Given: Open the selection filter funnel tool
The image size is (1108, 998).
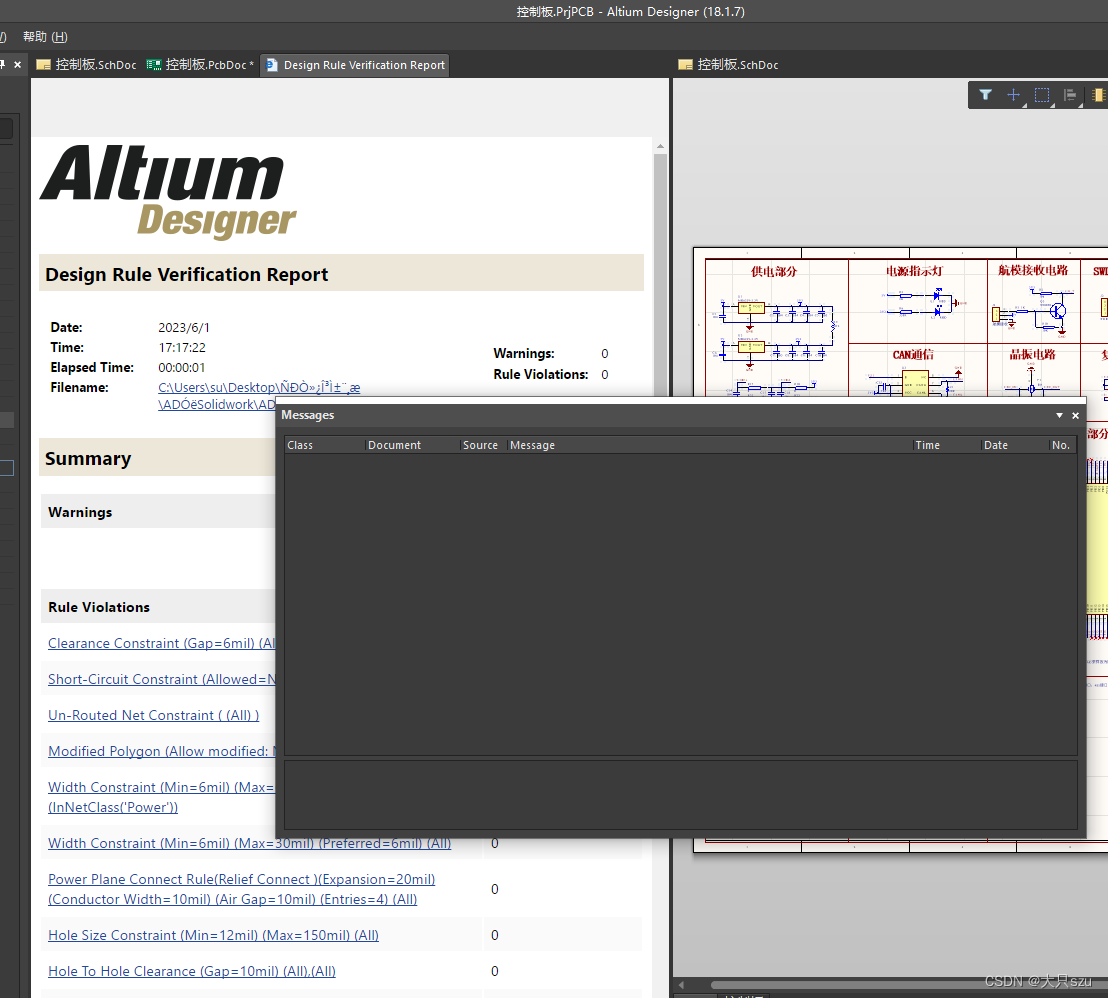Looking at the screenshot, I should [x=985, y=95].
